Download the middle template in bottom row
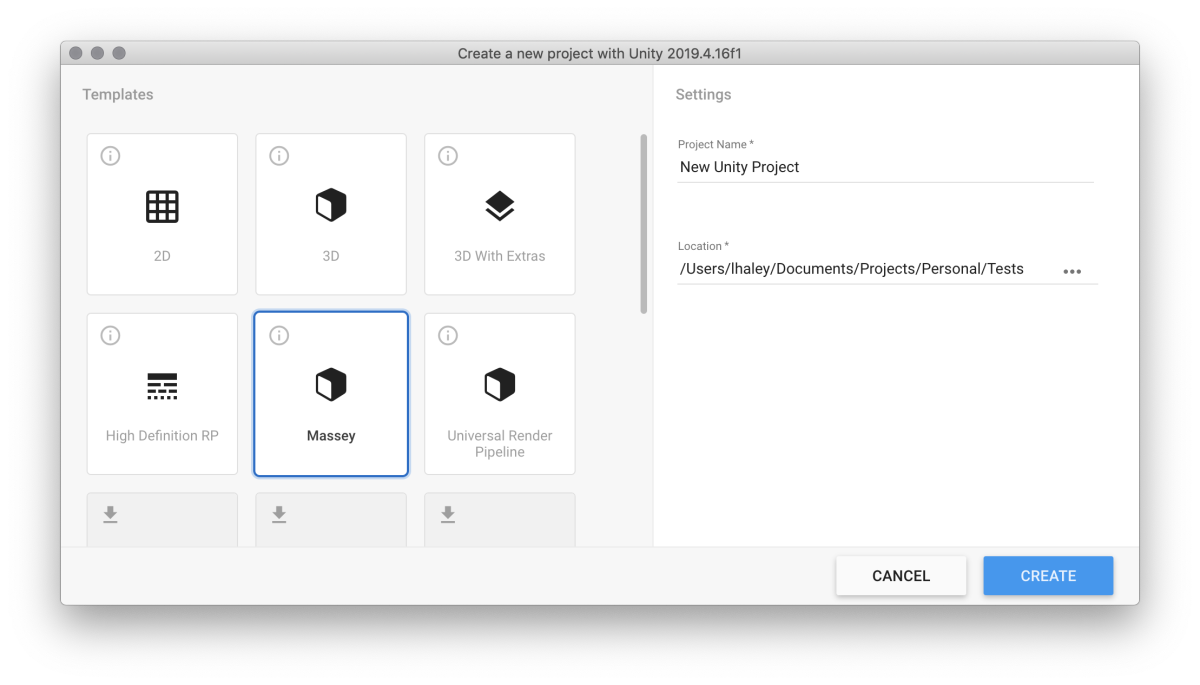The image size is (1200, 685). 280,514
